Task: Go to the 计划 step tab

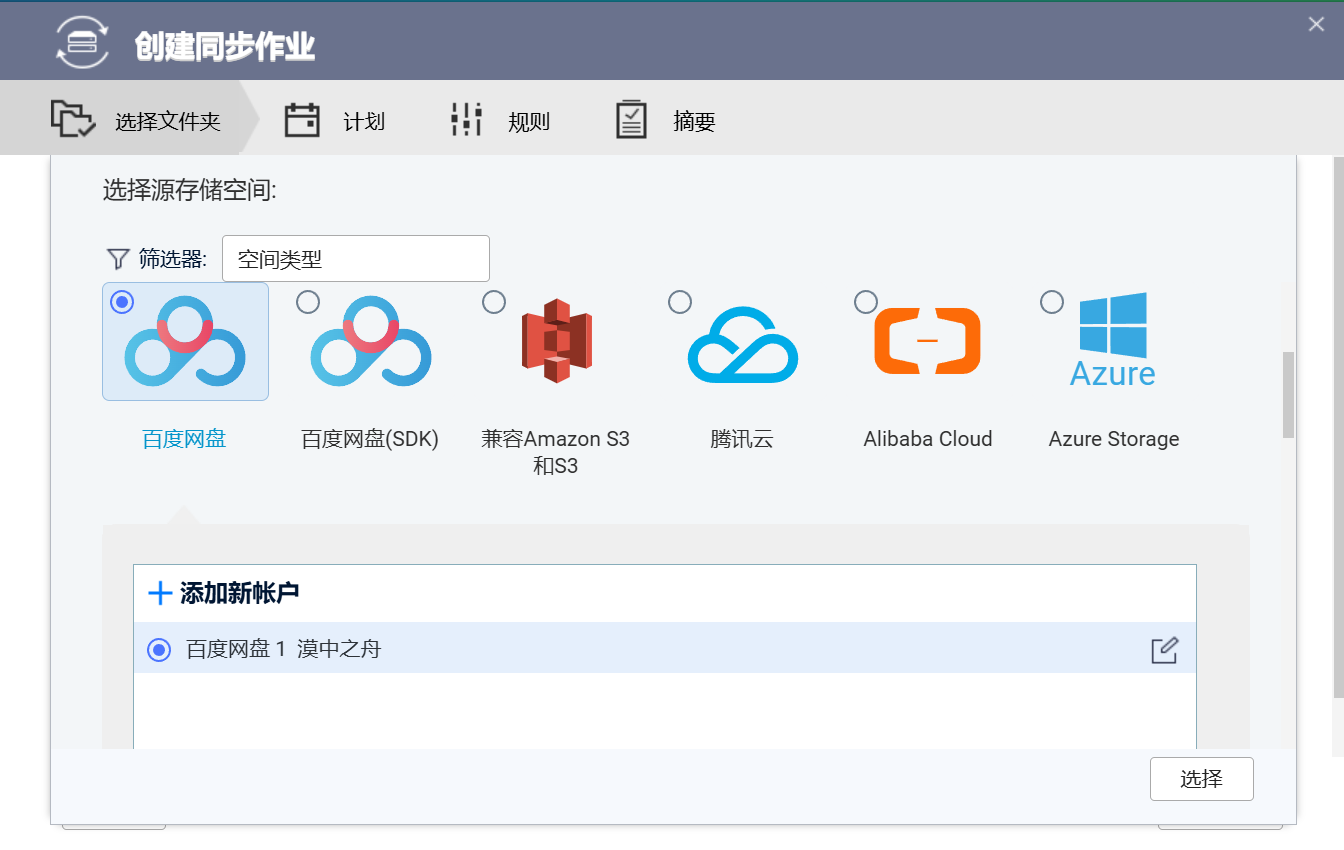Action: click(335, 121)
